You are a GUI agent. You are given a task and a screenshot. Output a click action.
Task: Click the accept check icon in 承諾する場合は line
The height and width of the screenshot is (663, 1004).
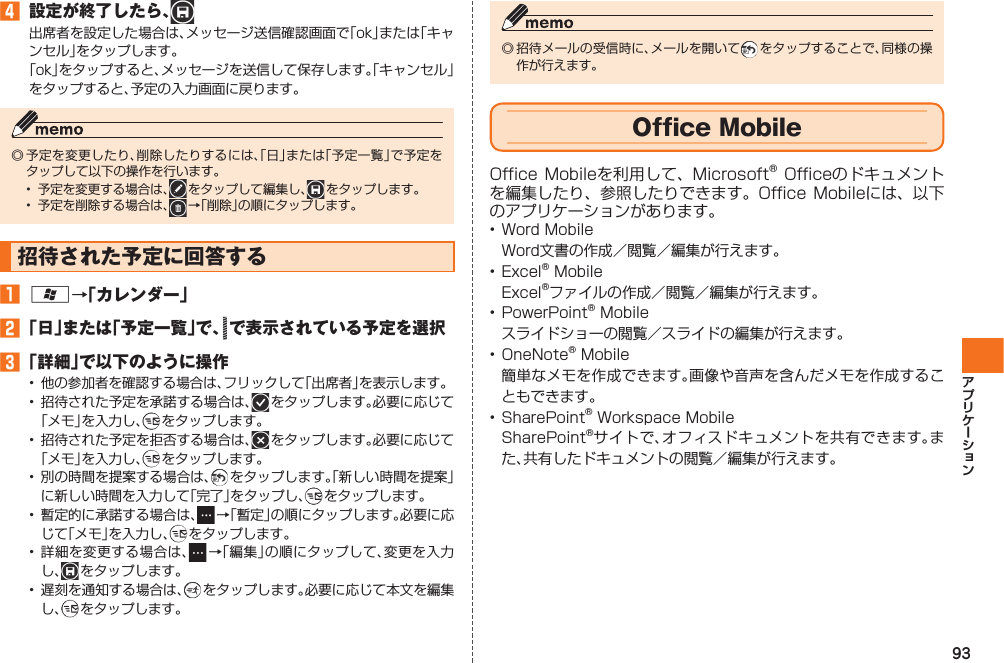coord(261,402)
